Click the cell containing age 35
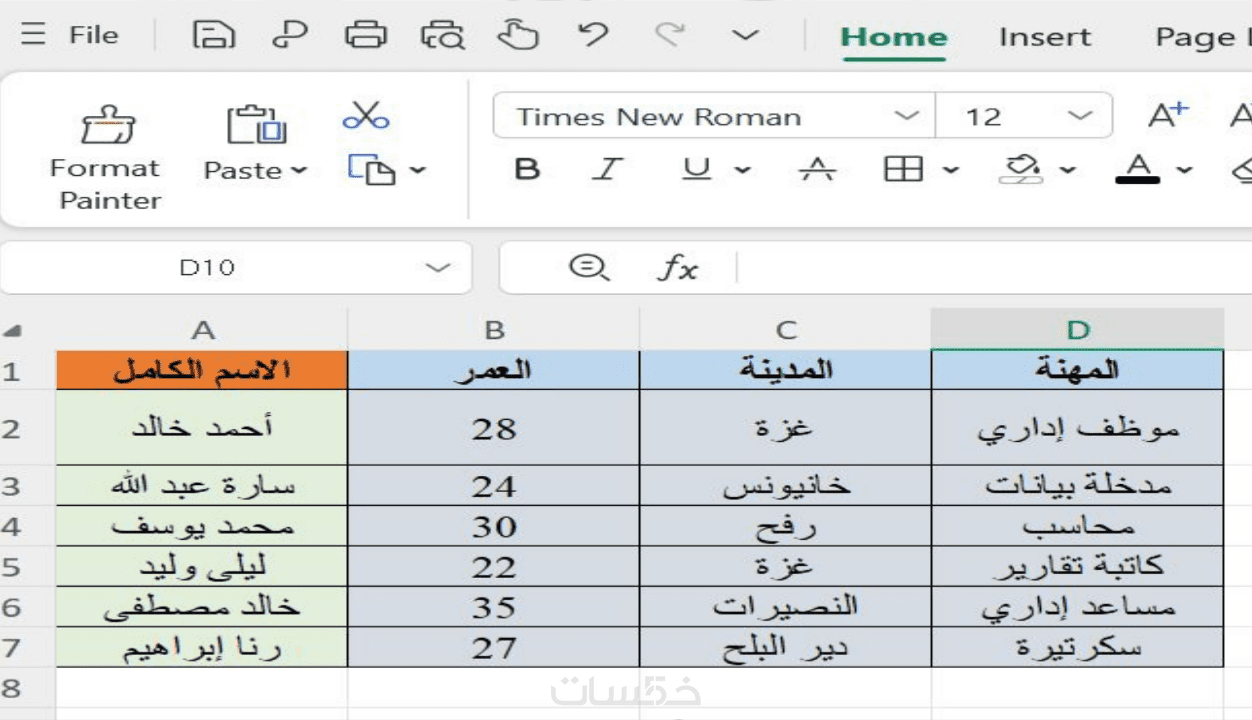The width and height of the screenshot is (1252, 720). tap(494, 607)
